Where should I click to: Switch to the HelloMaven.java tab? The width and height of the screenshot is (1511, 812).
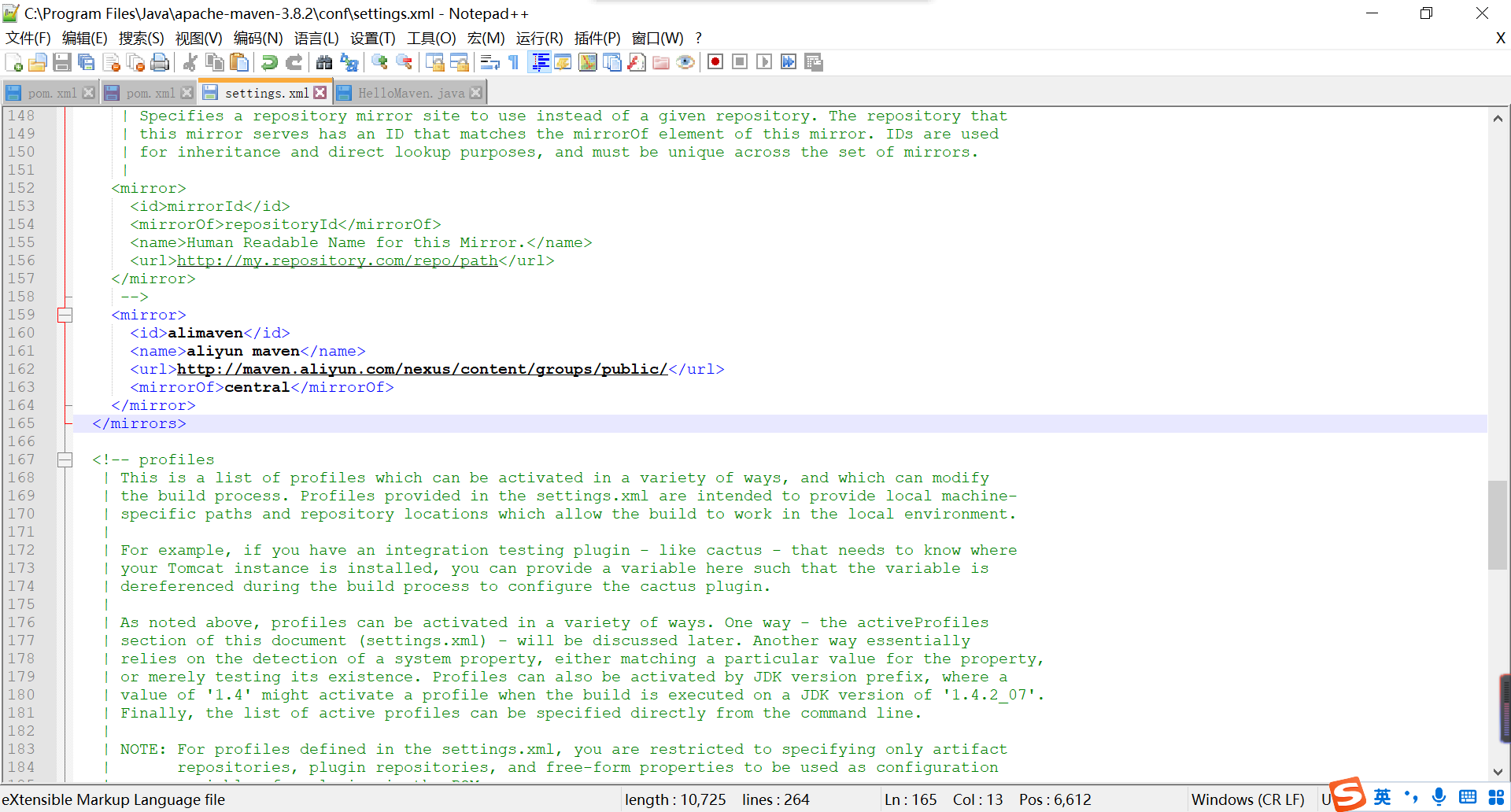[x=409, y=92]
